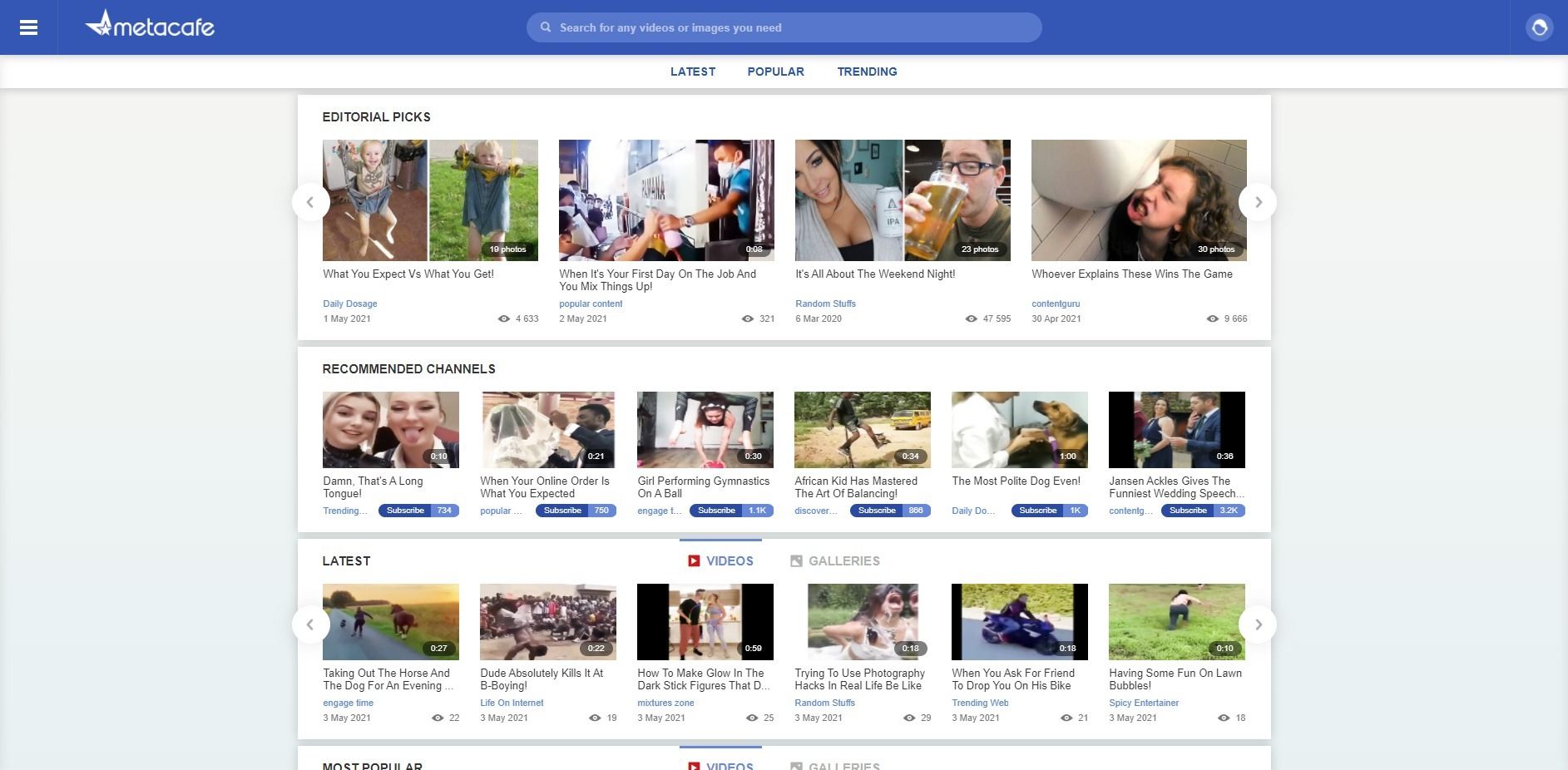Screen dimensions: 1568x770
Task: Open the user profile icon
Action: [1539, 28]
